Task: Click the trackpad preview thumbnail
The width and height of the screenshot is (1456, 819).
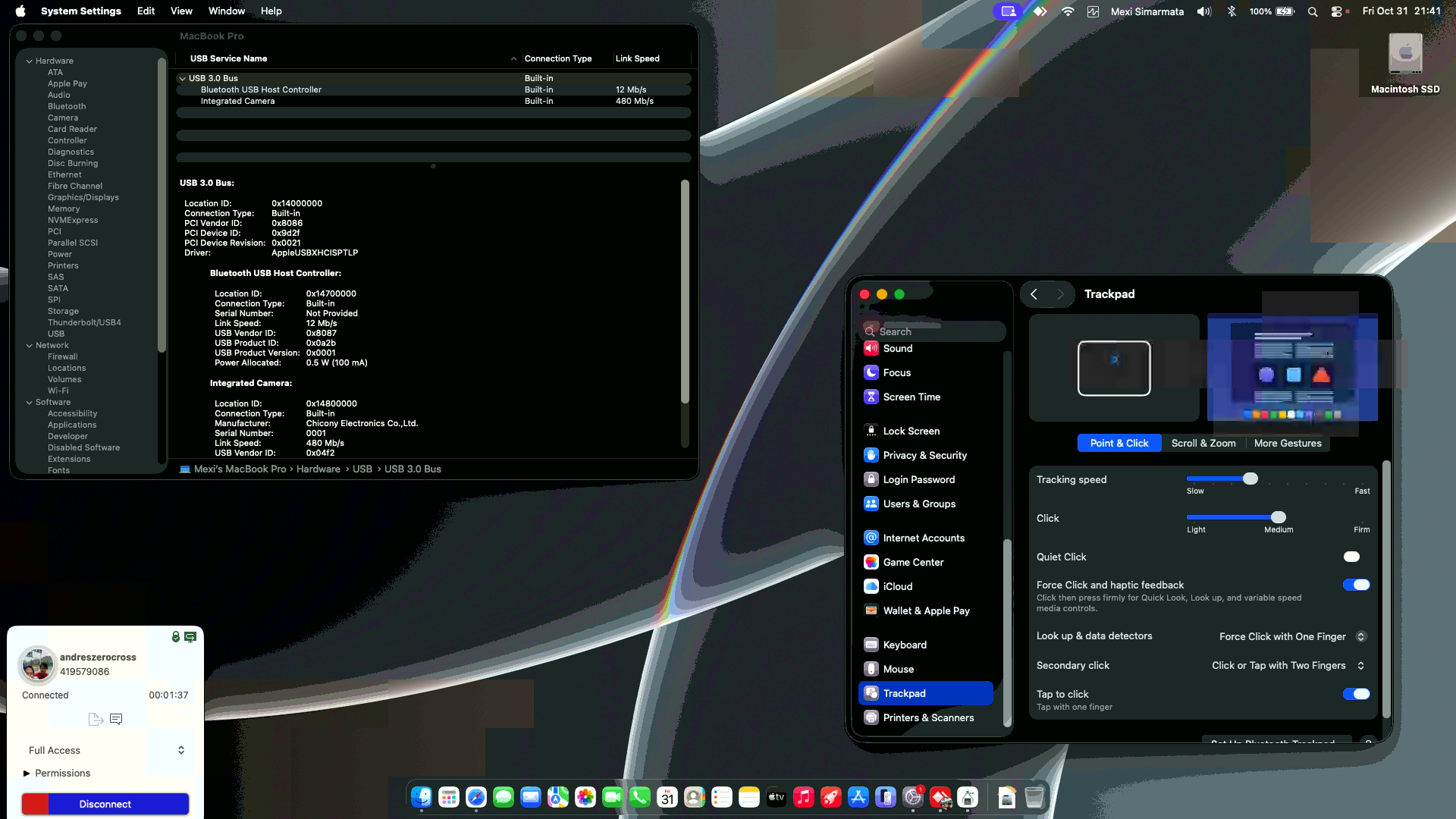Action: [x=1114, y=369]
